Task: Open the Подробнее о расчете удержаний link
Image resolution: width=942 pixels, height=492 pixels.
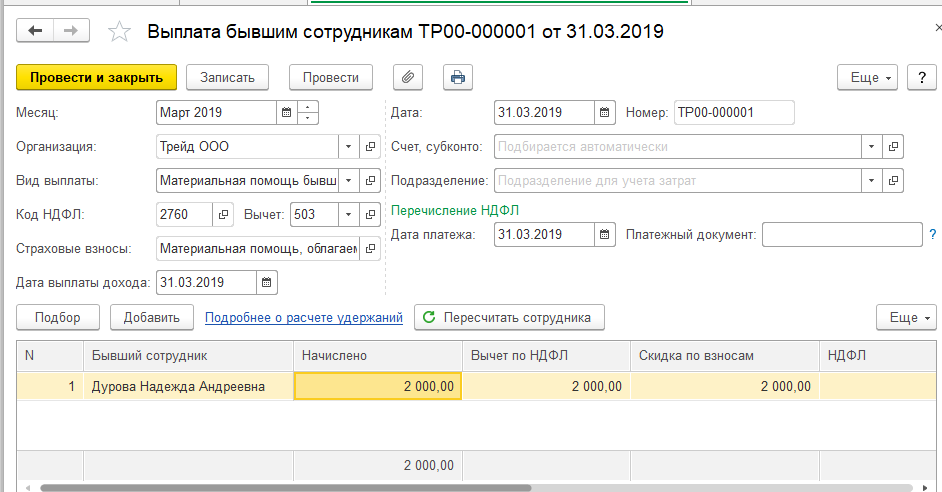Action: [304, 318]
